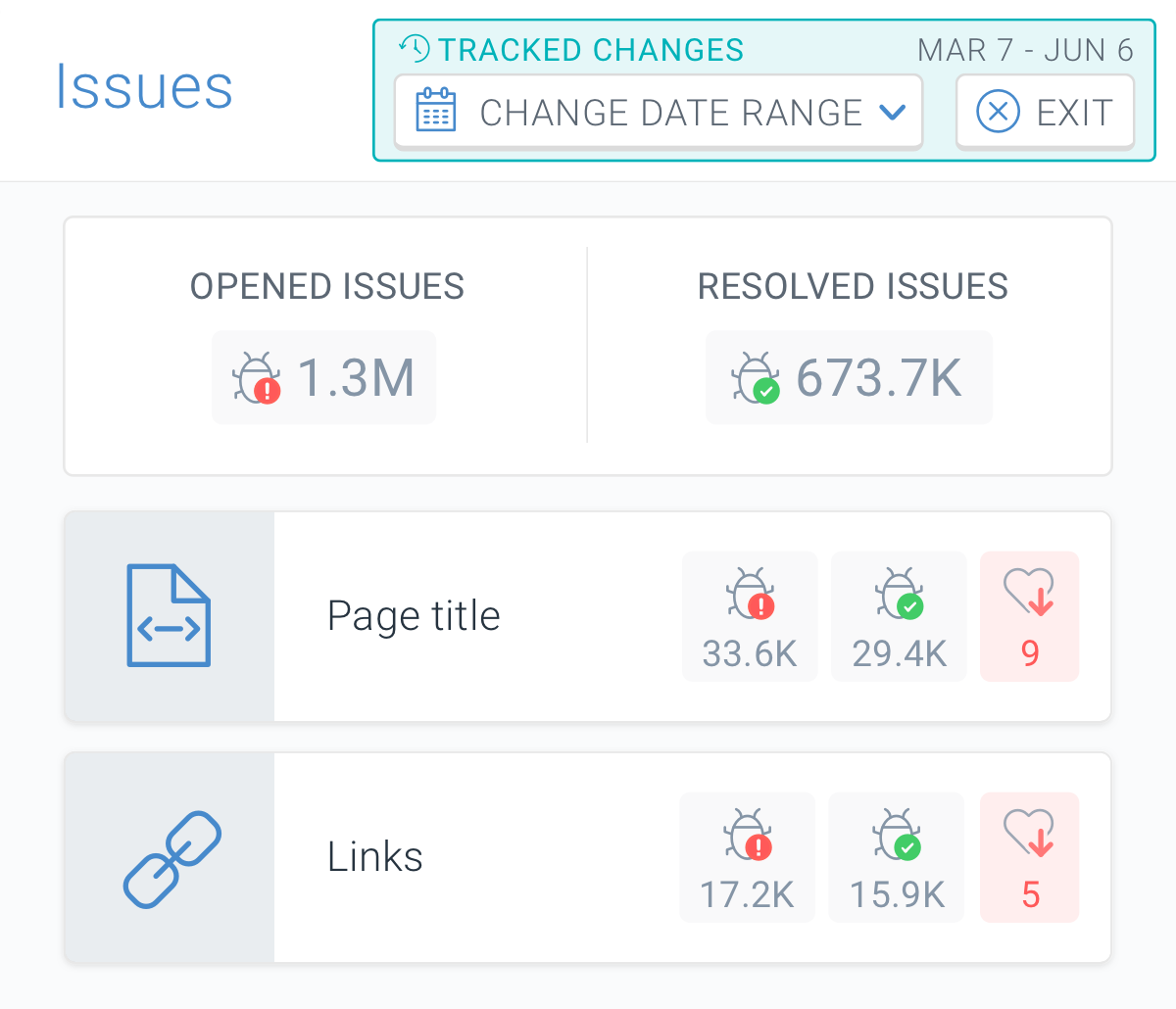Click the calendar icon in date range button
Viewport: 1176px width, 1009px height.
436,110
